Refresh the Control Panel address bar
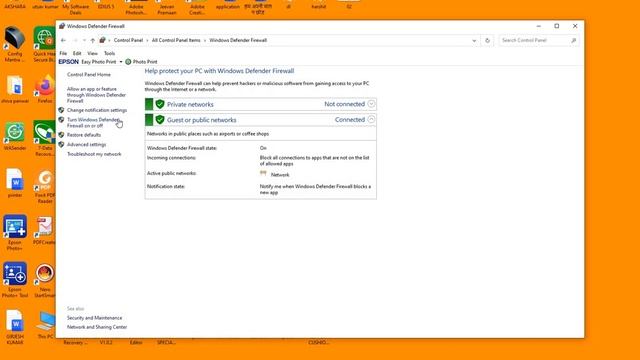 (x=487, y=40)
